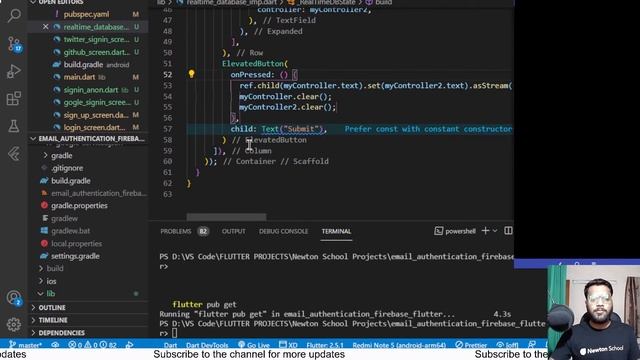640x360 pixels.
Task: Open build.gradle in the explorer tree
Action: (71, 181)
